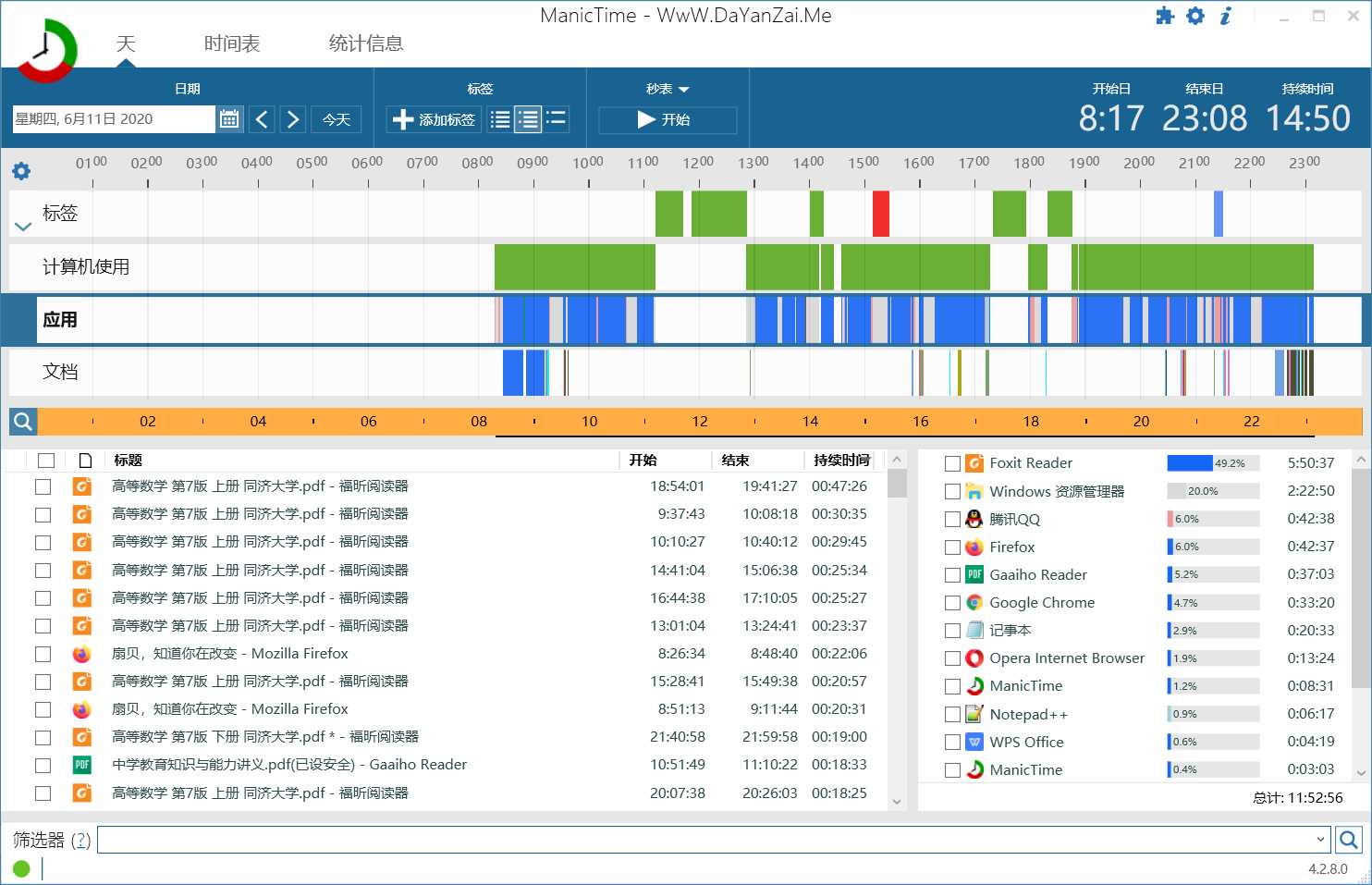Image resolution: width=1372 pixels, height=885 pixels.
Task: Click the filter search magnifier button
Action: [x=1349, y=840]
